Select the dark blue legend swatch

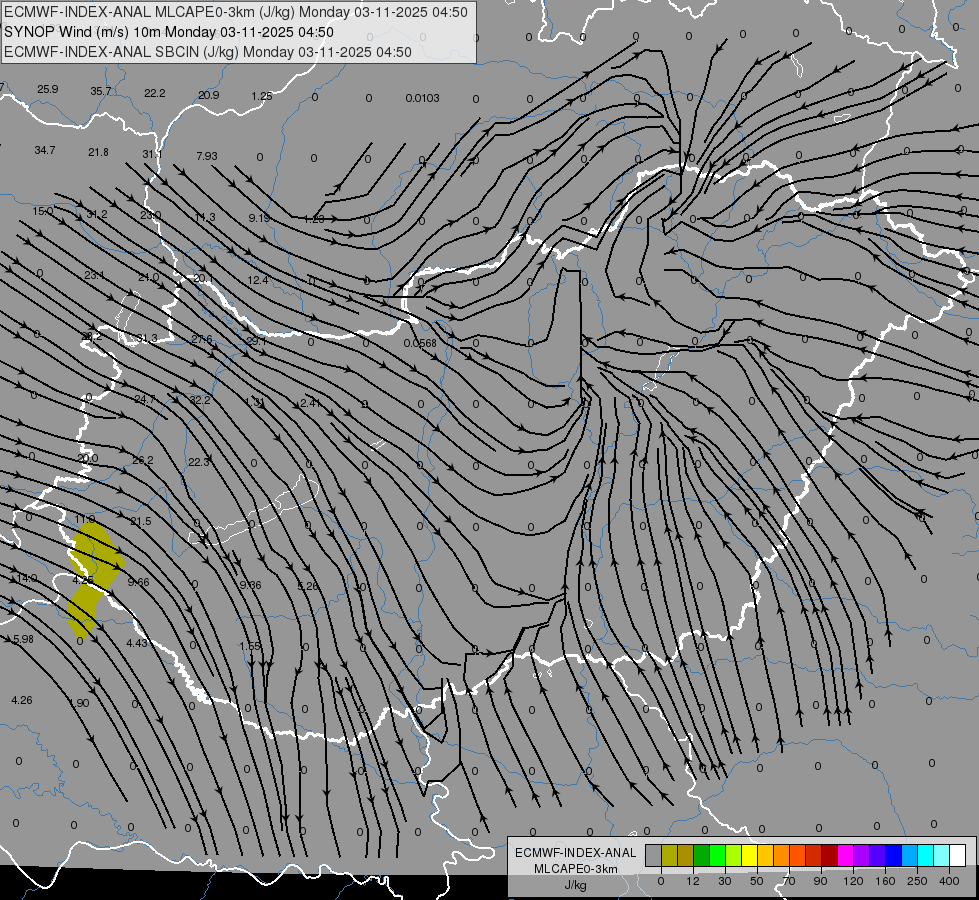coord(894,856)
